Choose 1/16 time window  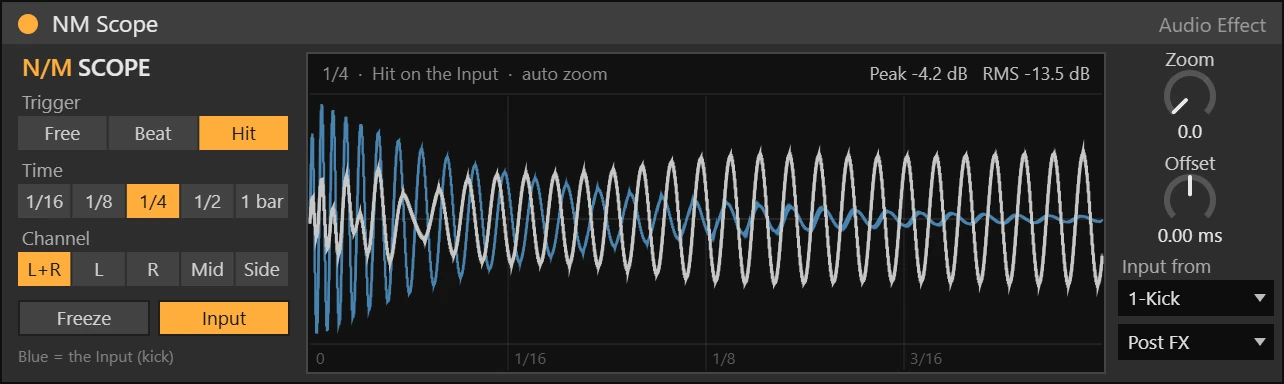(44, 201)
